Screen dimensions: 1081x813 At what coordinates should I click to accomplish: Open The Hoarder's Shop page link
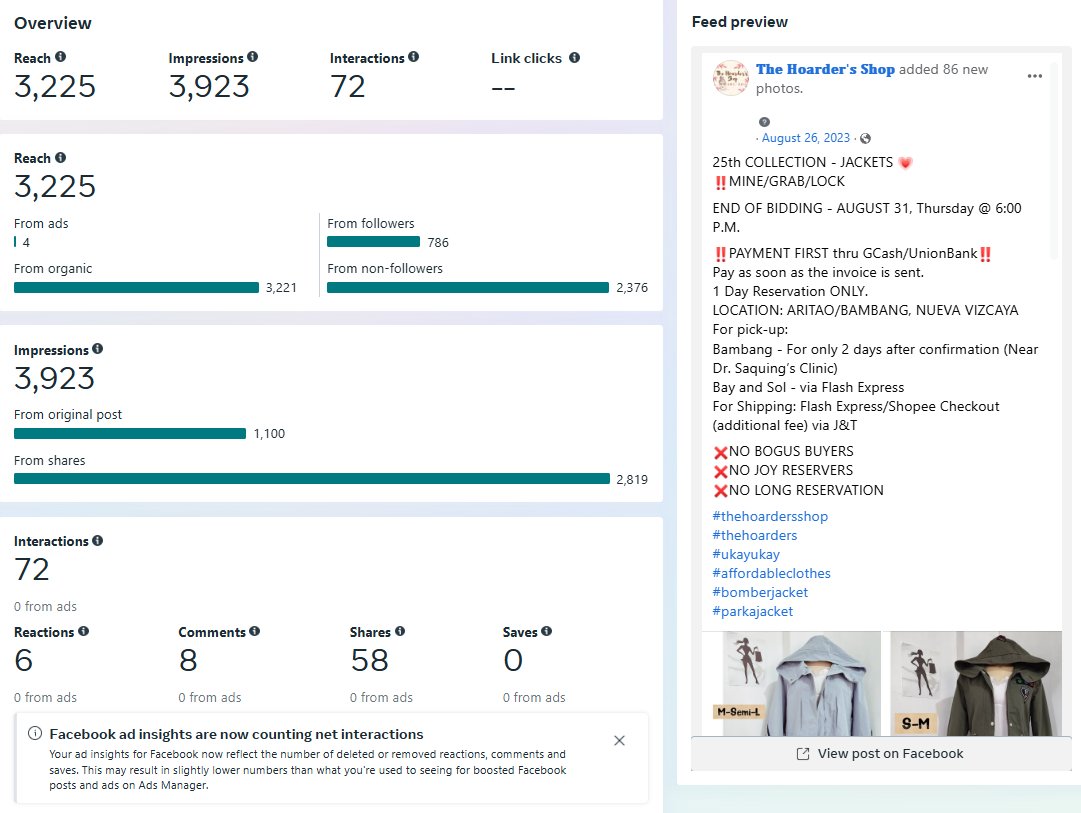point(825,69)
